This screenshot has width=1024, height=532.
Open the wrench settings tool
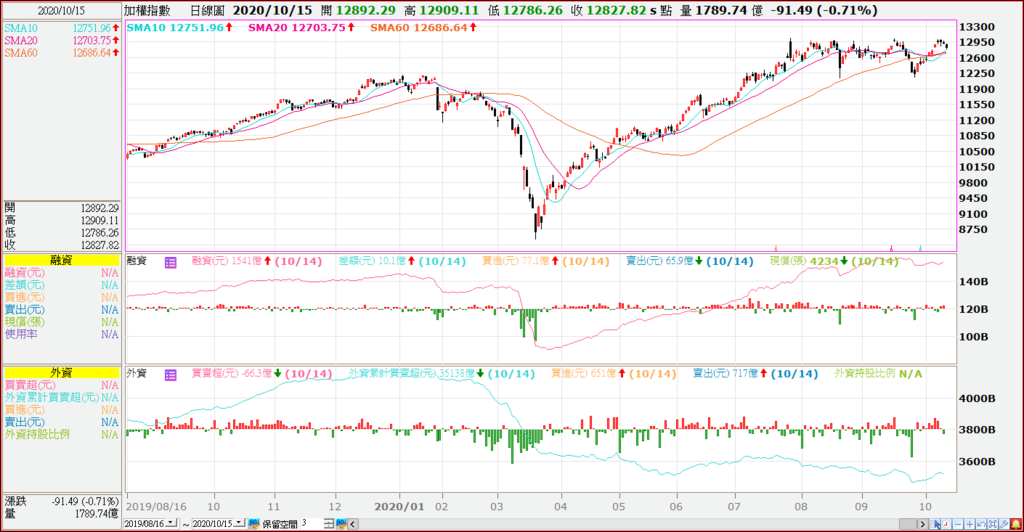point(1004,524)
